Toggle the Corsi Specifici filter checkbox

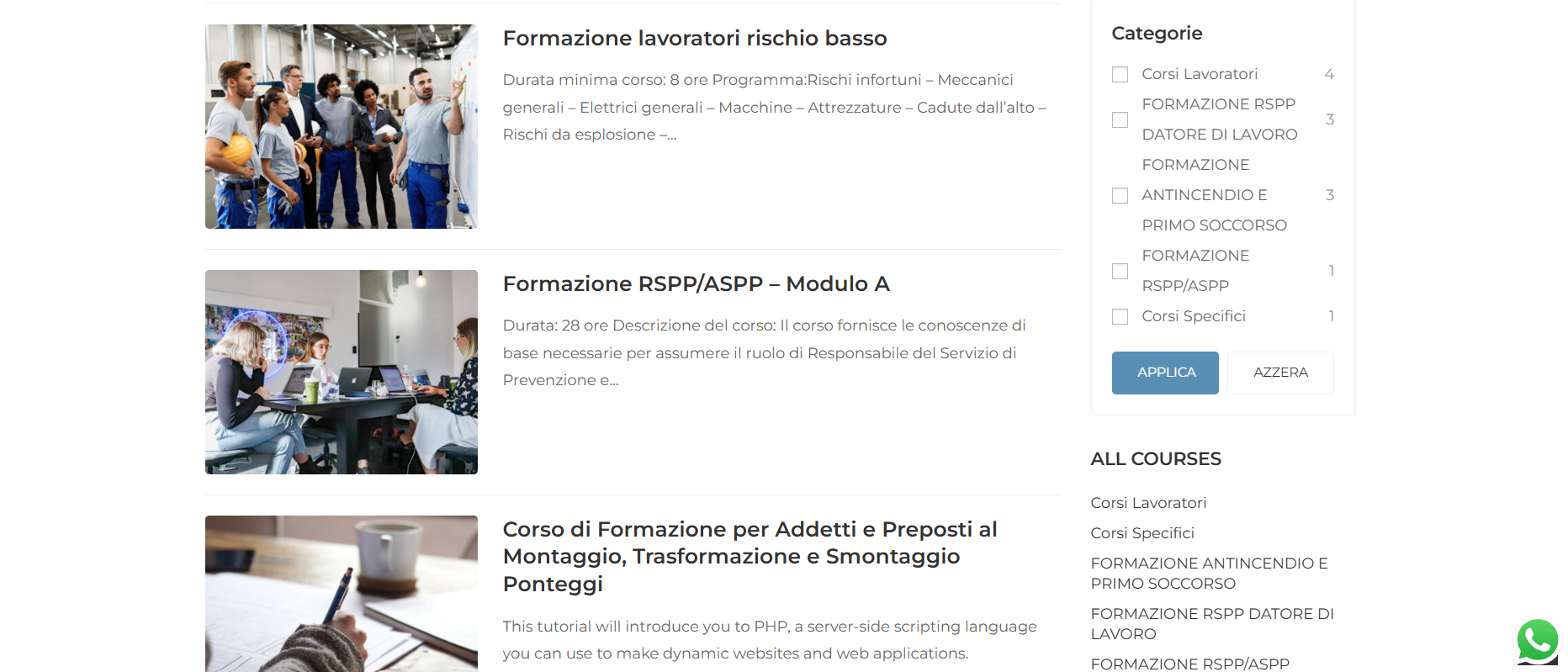[1120, 317]
